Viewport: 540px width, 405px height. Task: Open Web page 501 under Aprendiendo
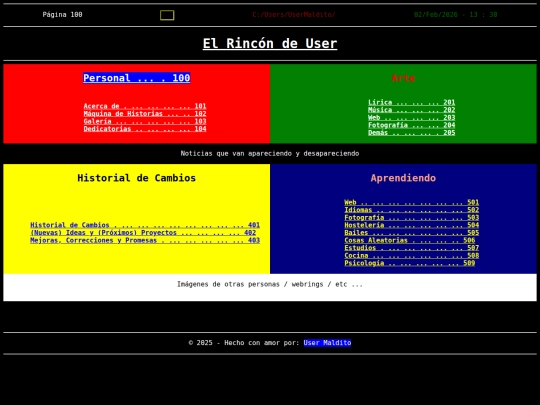[412, 202]
